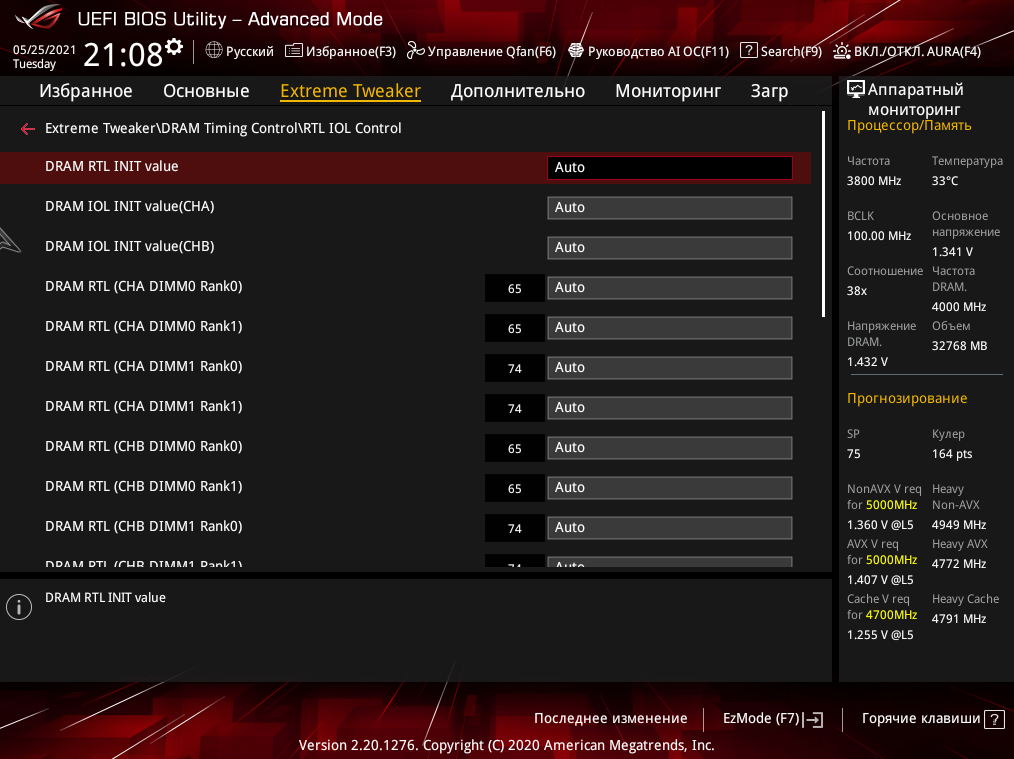Image resolution: width=1014 pixels, height=759 pixels.
Task: Select the DRAM RTL INIT value label
Action: [111, 166]
